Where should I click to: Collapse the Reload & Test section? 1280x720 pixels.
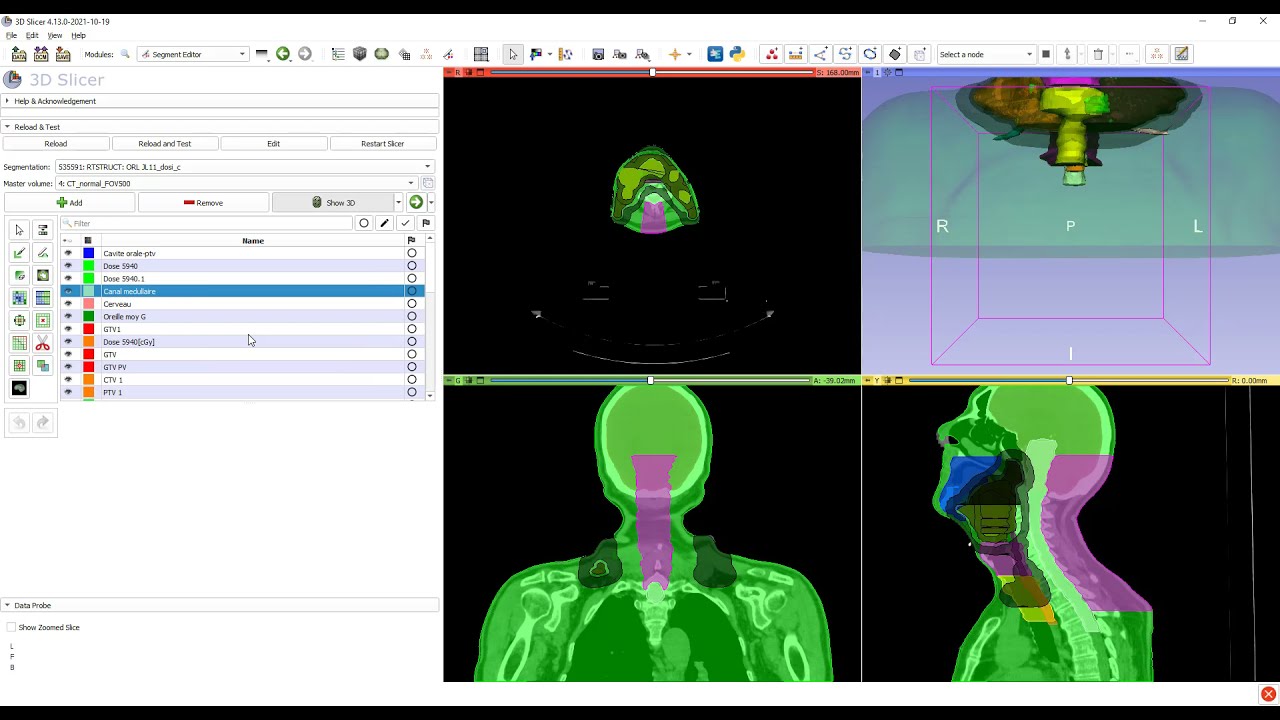(220, 127)
